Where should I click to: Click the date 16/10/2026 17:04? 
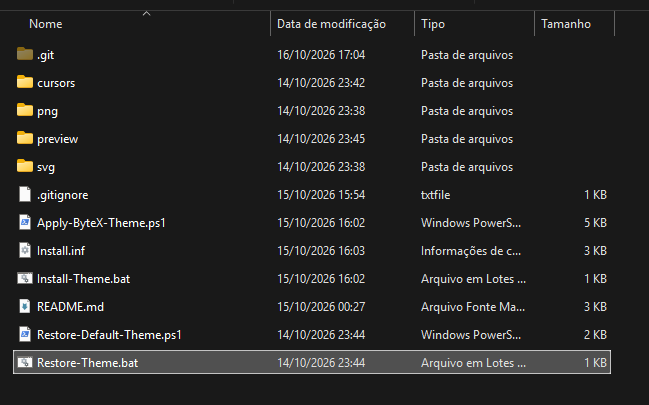click(x=321, y=55)
